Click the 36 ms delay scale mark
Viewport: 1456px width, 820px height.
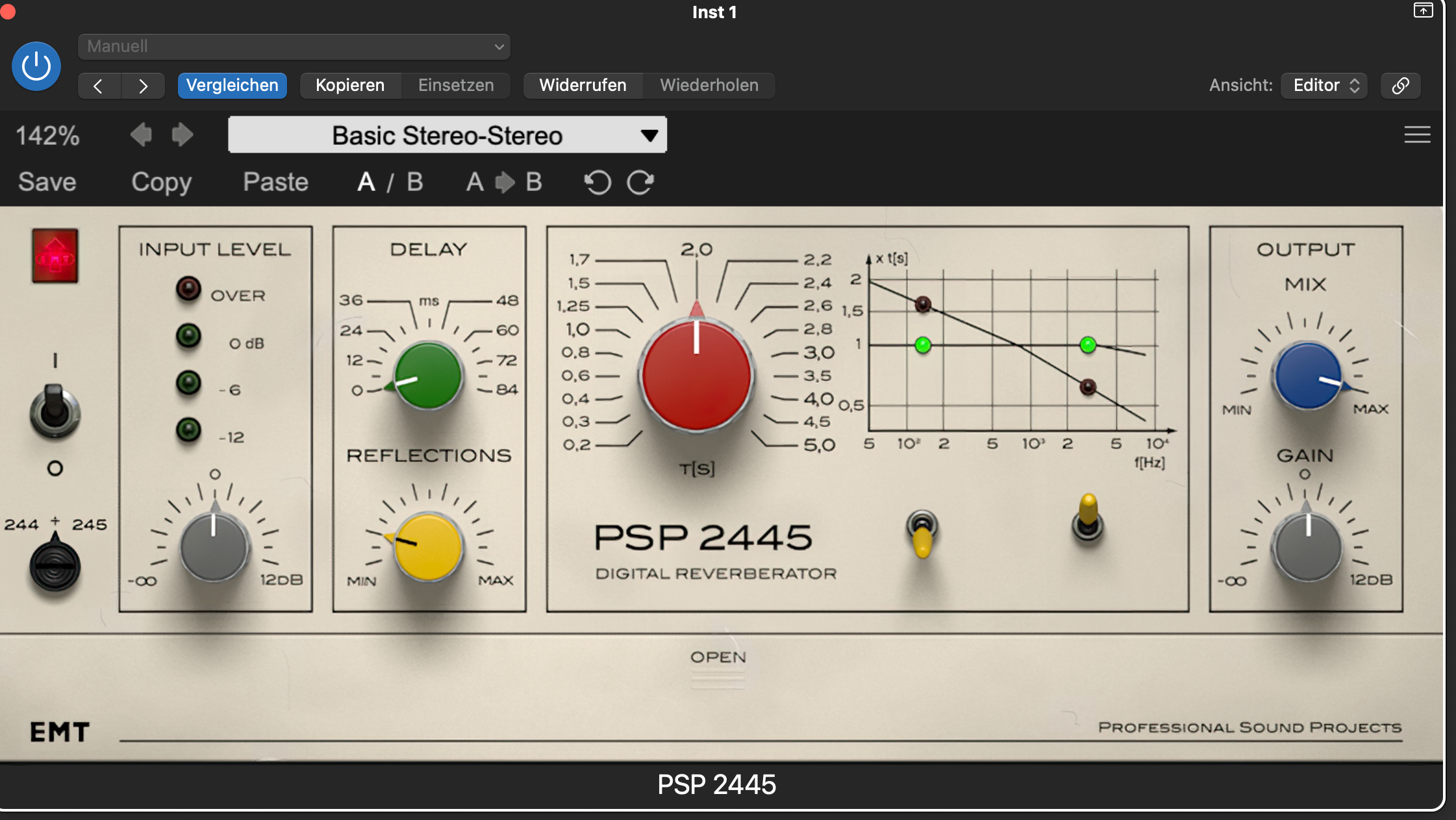click(351, 300)
